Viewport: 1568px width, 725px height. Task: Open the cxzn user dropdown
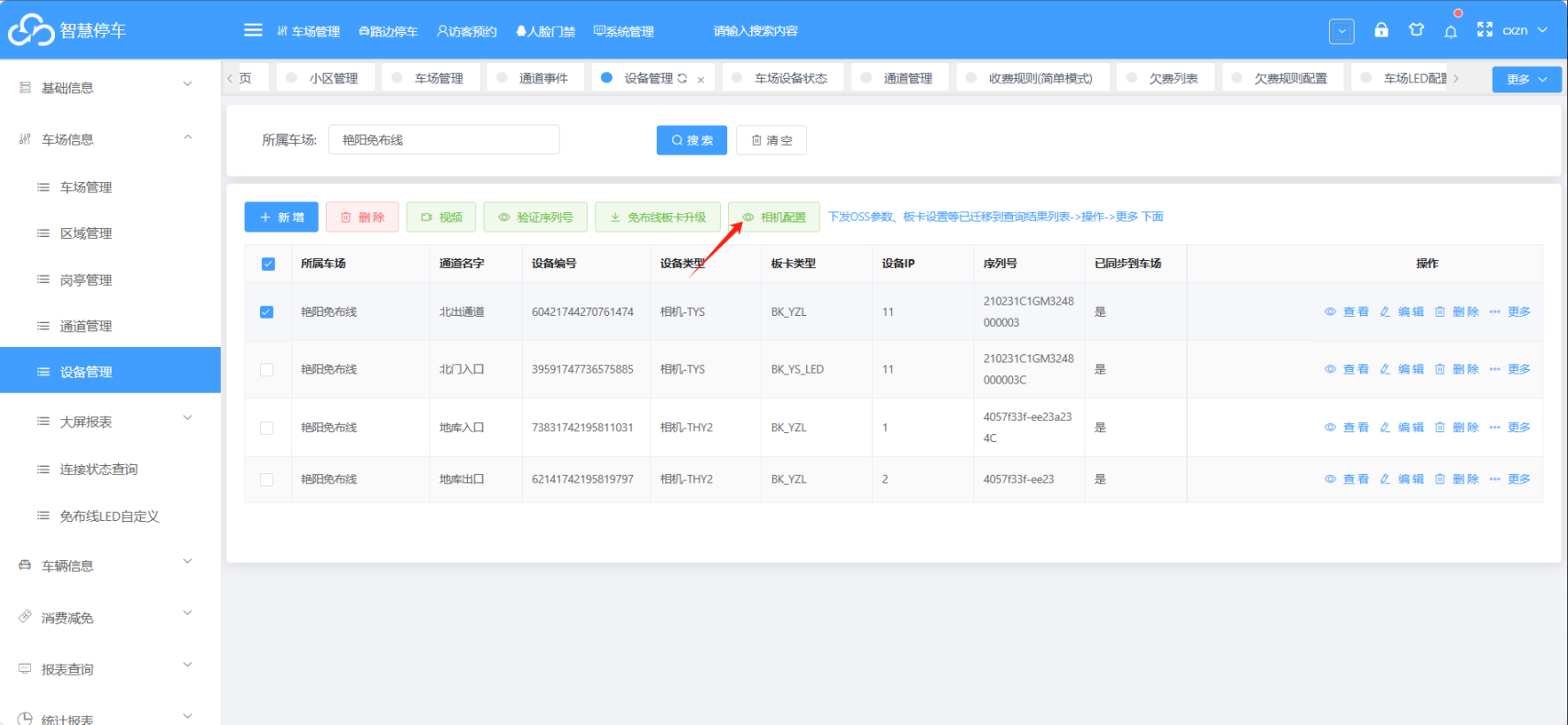tap(1525, 30)
